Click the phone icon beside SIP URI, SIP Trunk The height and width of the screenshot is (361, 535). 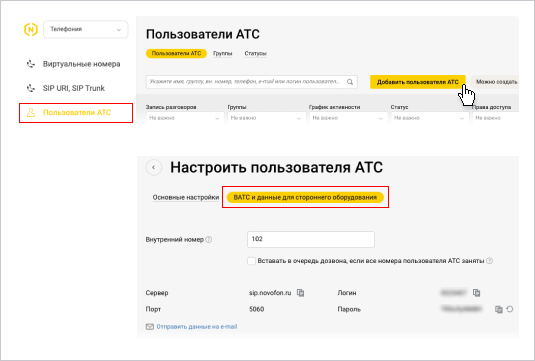tap(31, 88)
